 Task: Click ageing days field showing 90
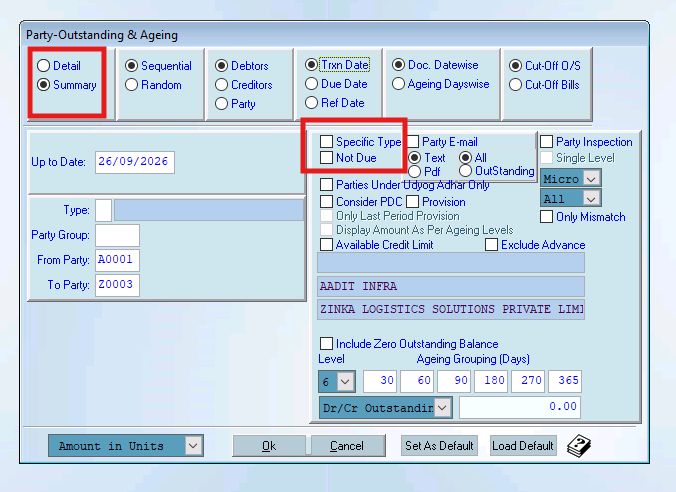[x=454, y=381]
